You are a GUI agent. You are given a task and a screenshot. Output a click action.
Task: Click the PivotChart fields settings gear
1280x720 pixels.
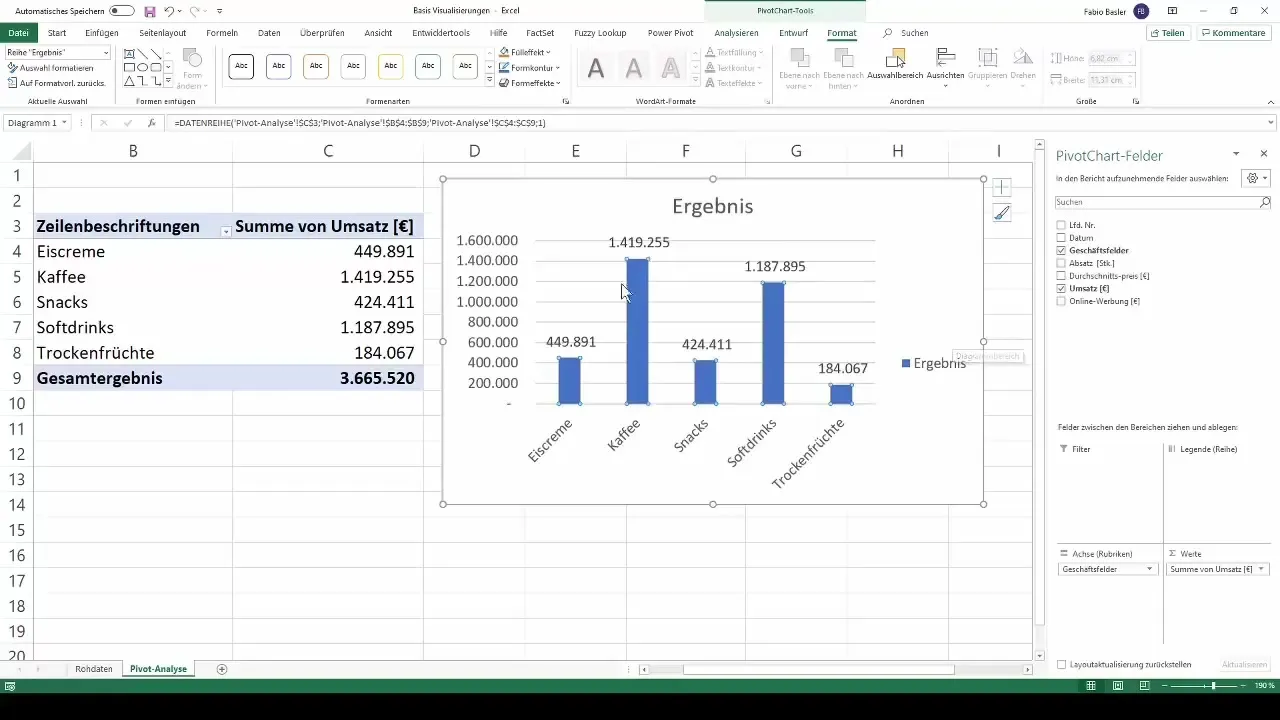click(1254, 178)
